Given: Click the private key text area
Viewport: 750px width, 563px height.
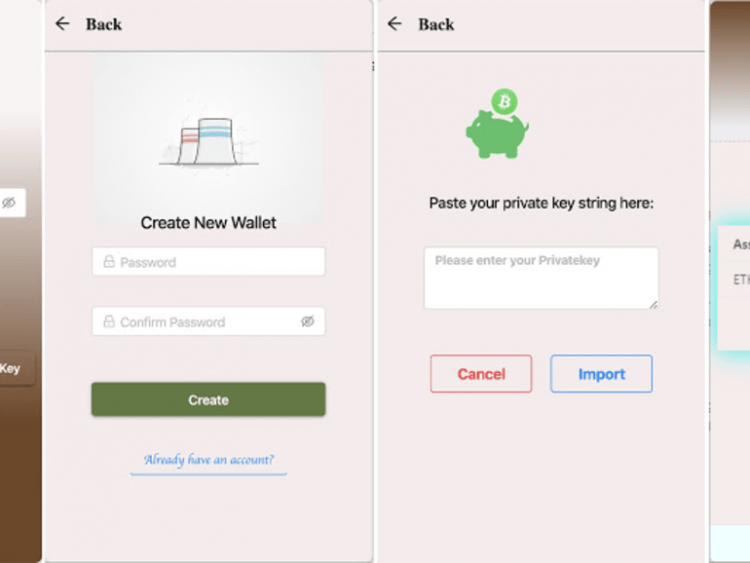Looking at the screenshot, I should coord(540,278).
